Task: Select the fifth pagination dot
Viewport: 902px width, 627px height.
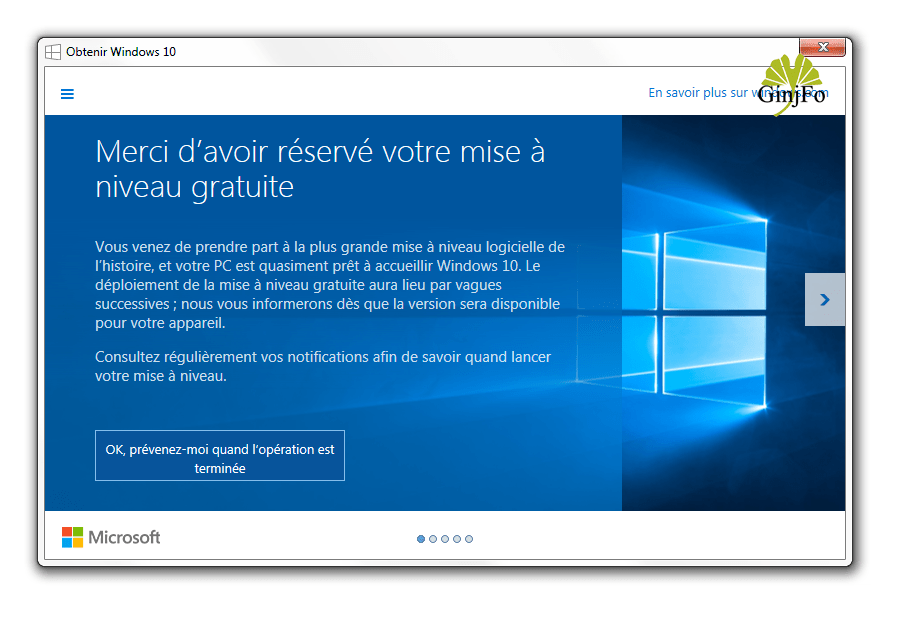Action: 469,539
